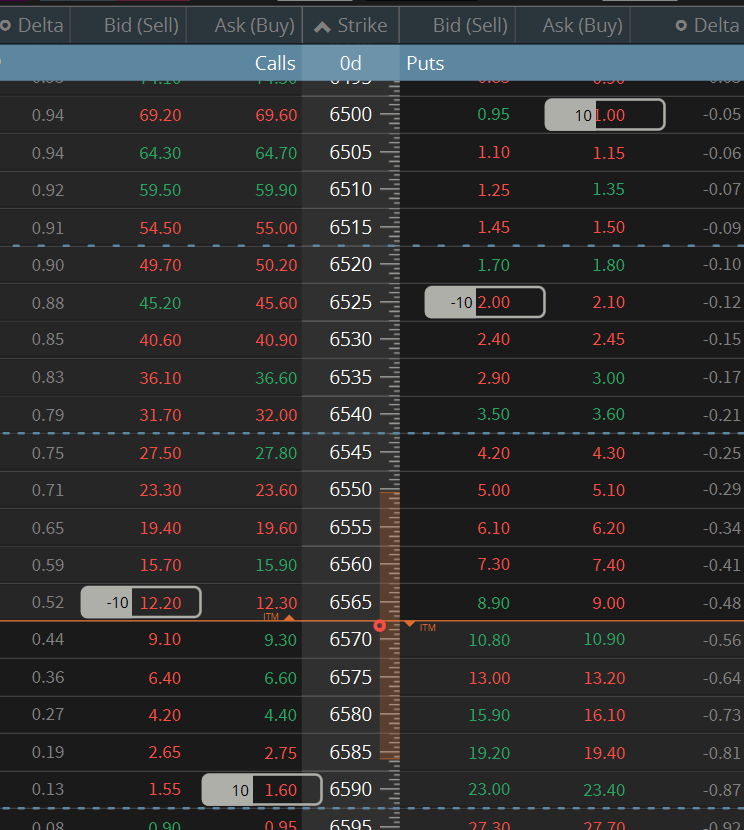Screen dimensions: 744x830
Task: Select the 6520 strike
Action: pyautogui.click(x=350, y=265)
